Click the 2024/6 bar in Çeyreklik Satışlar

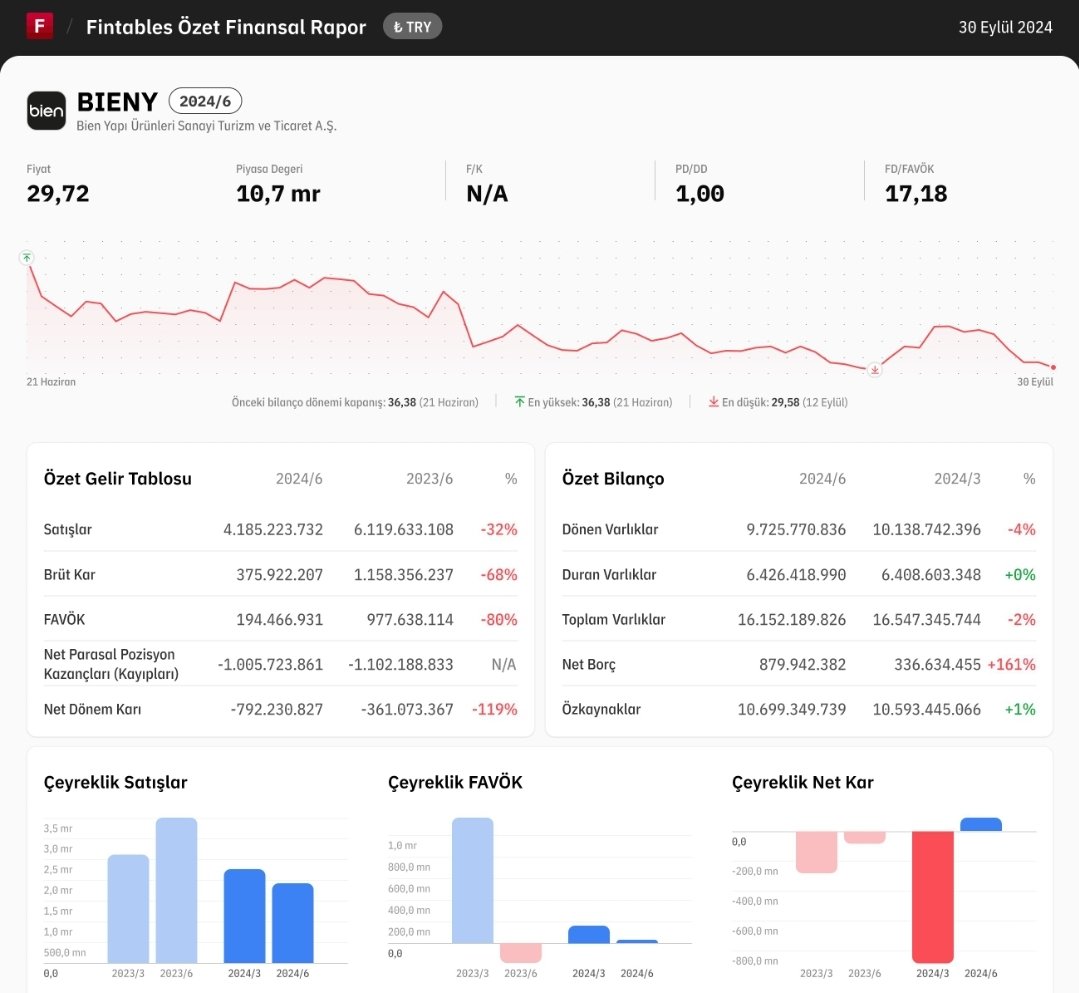[292, 923]
